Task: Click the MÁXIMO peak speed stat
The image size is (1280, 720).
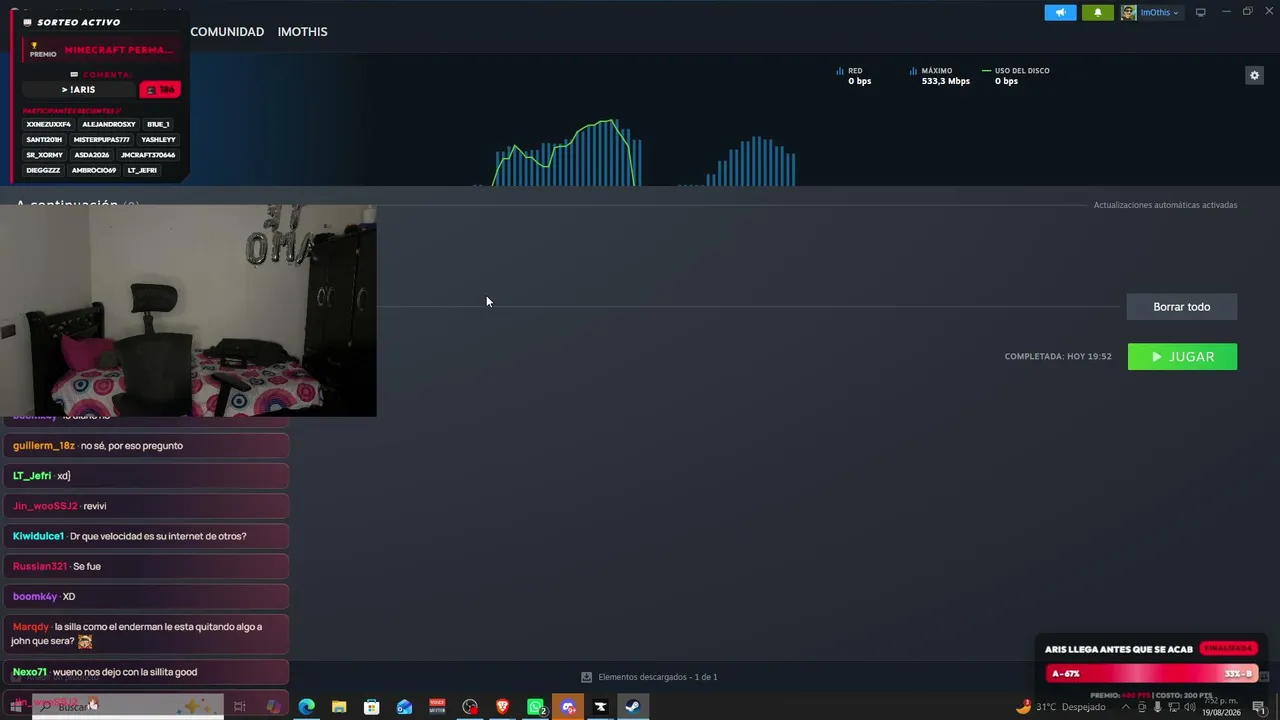Action: tap(940, 76)
